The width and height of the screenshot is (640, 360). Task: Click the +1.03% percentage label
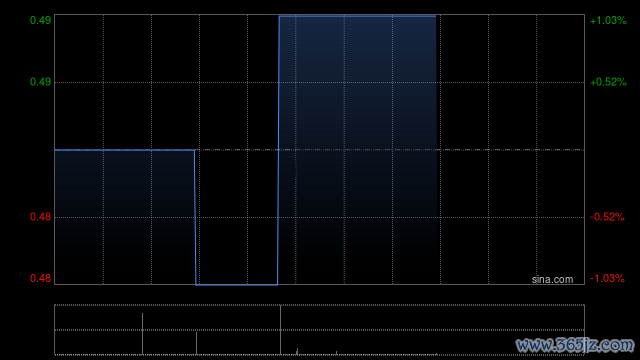(608, 20)
